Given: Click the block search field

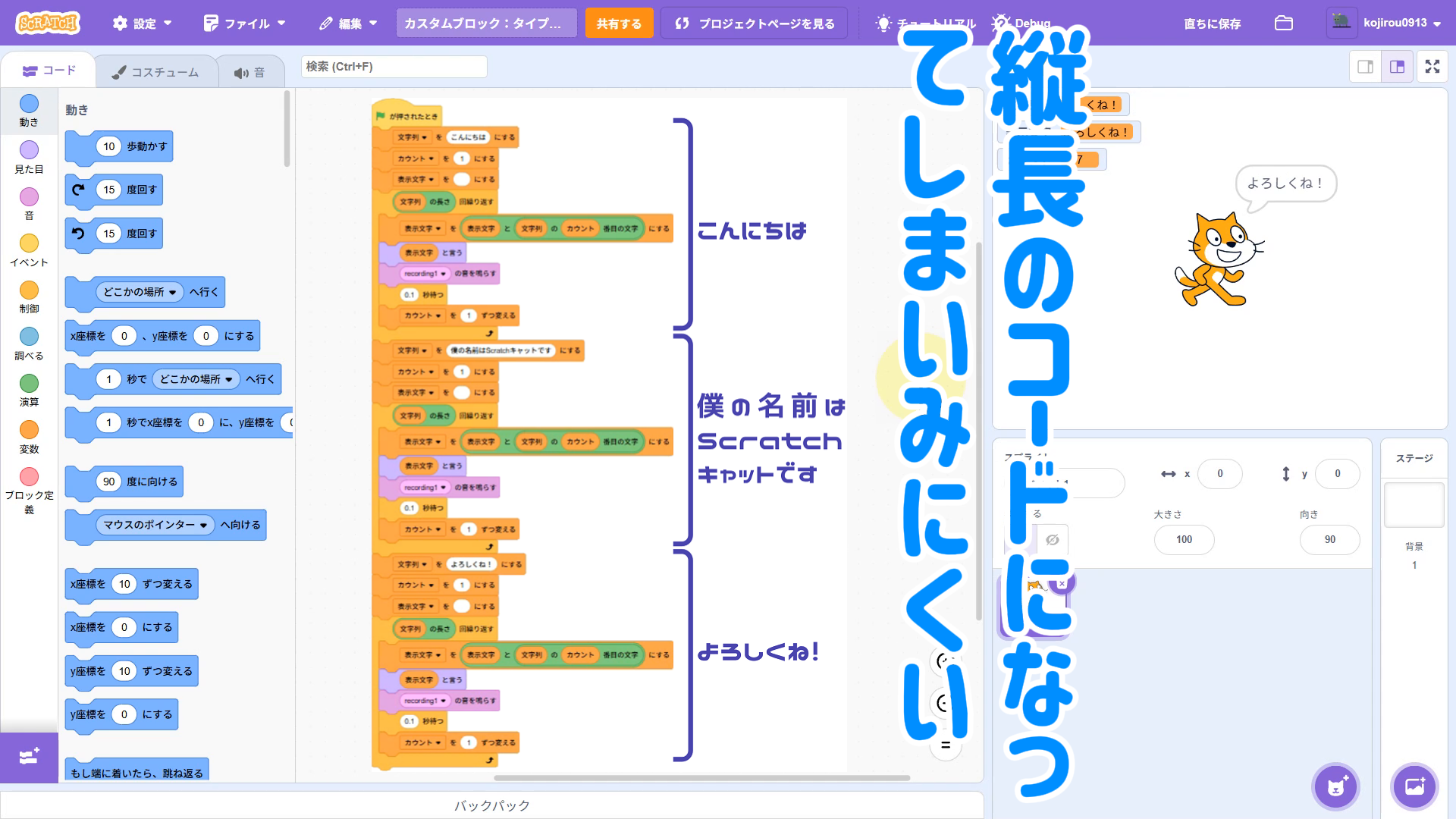Looking at the screenshot, I should [x=394, y=67].
